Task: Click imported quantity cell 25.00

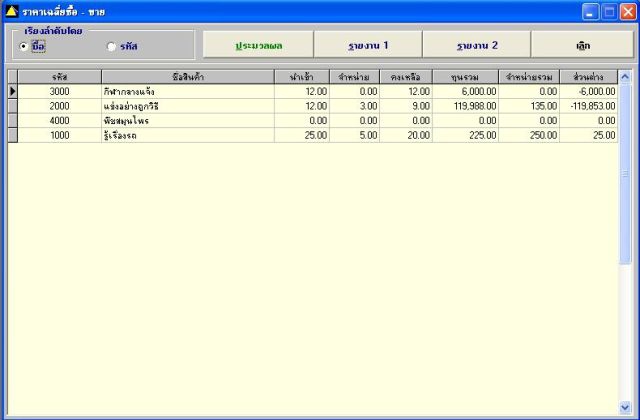Action: (302, 136)
